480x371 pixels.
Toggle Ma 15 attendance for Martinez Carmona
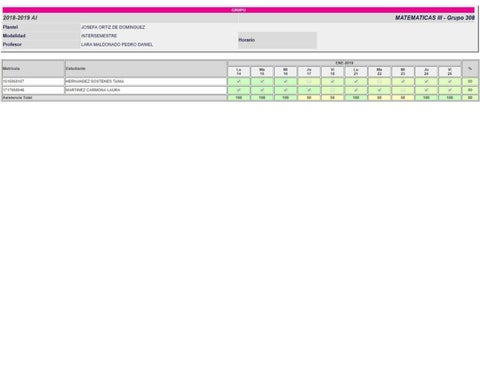(x=262, y=90)
